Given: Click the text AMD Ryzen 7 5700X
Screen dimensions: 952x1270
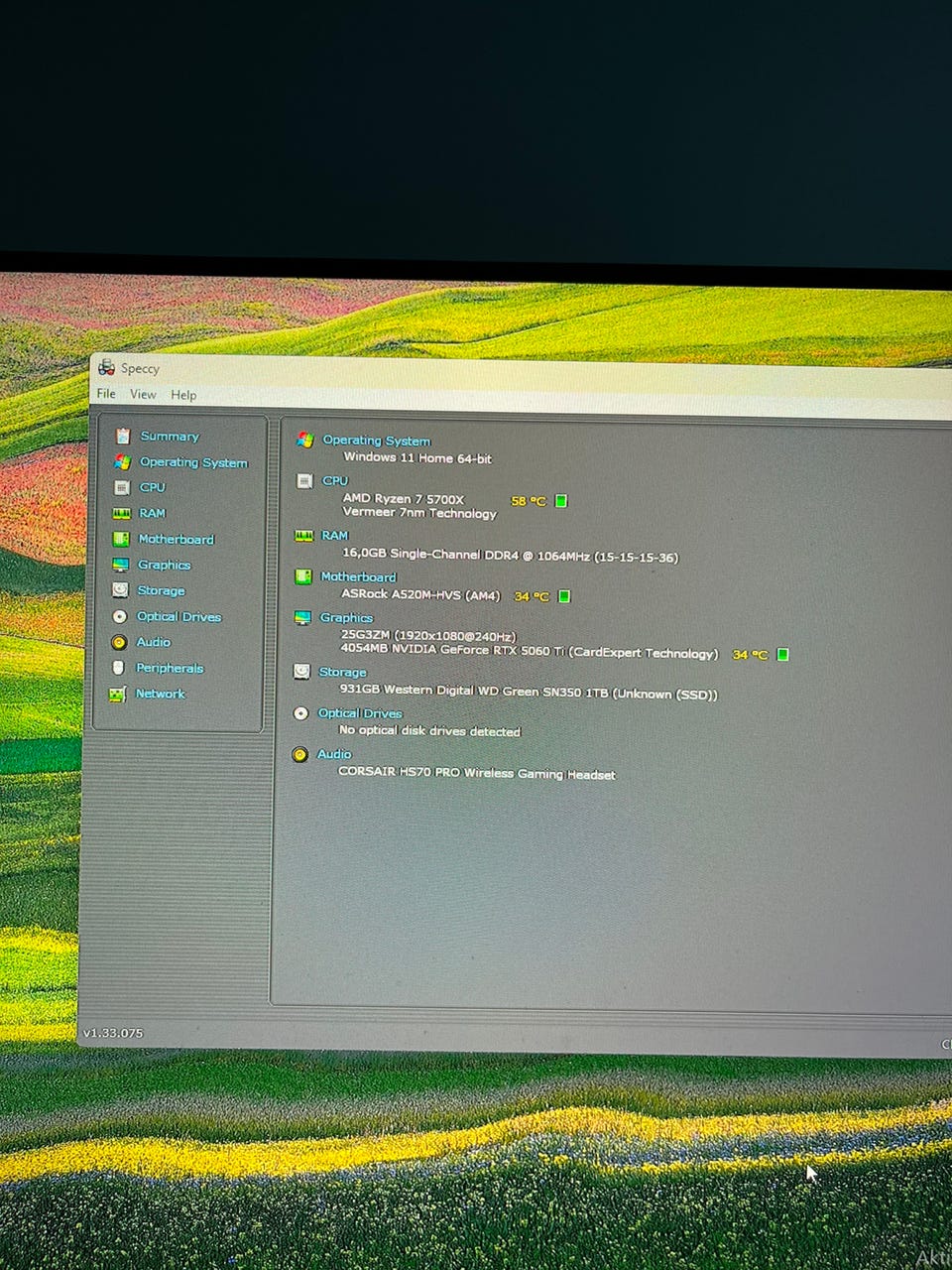Looking at the screenshot, I should [x=403, y=499].
